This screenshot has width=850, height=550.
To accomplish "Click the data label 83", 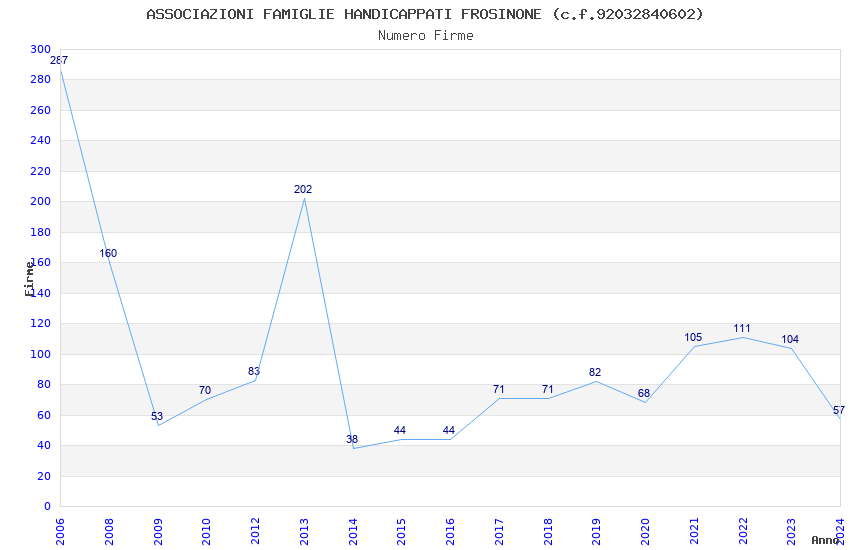I will tap(254, 371).
